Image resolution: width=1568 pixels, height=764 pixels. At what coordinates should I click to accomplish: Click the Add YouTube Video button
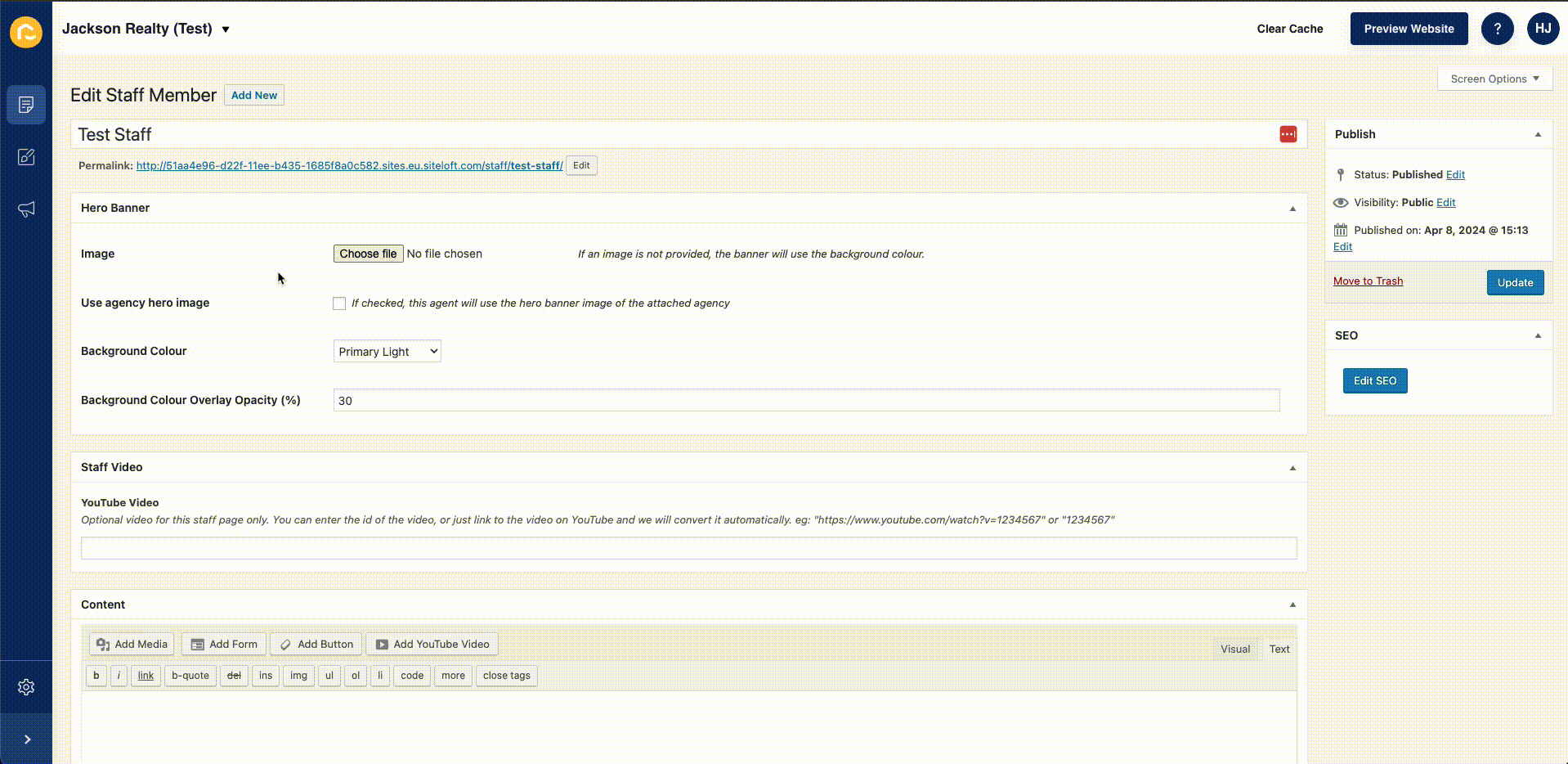(x=432, y=644)
